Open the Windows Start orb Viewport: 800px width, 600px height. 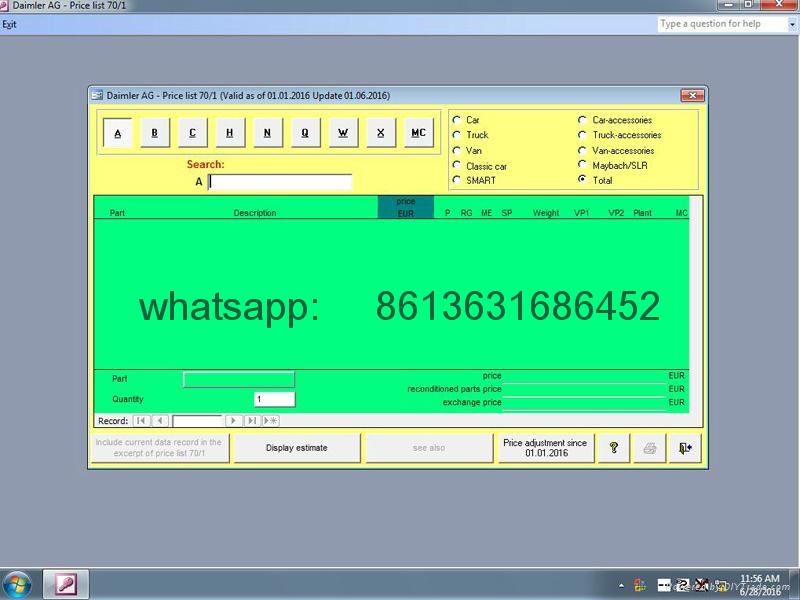(x=18, y=583)
